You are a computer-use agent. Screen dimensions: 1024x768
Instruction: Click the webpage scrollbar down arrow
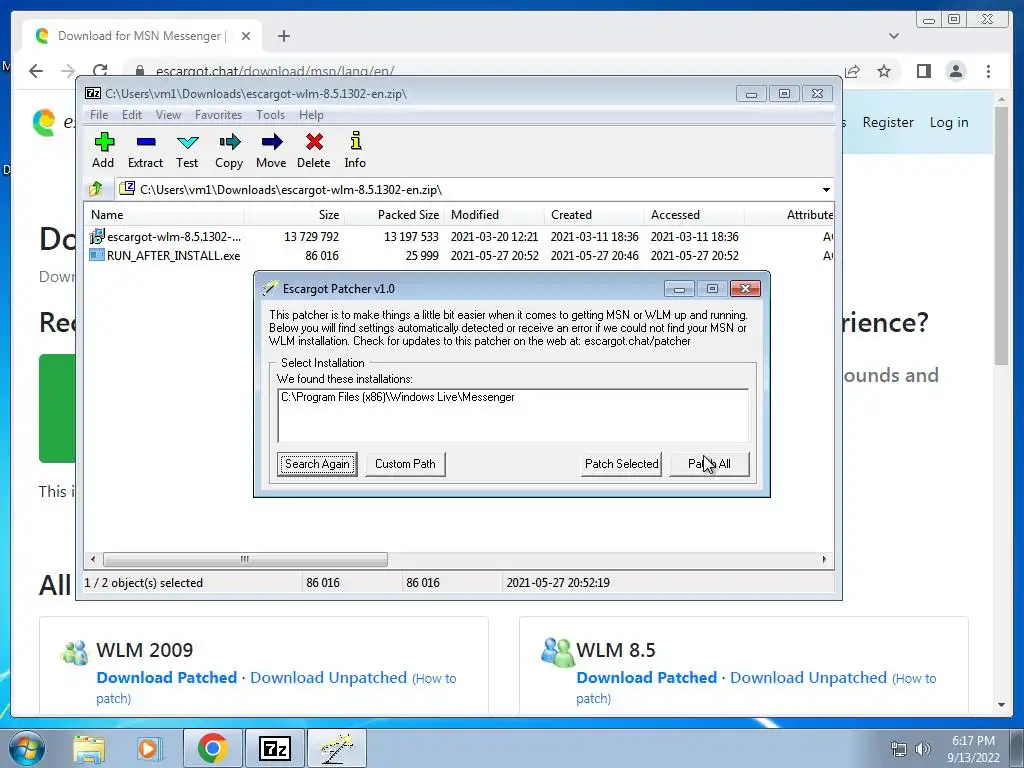[1002, 705]
